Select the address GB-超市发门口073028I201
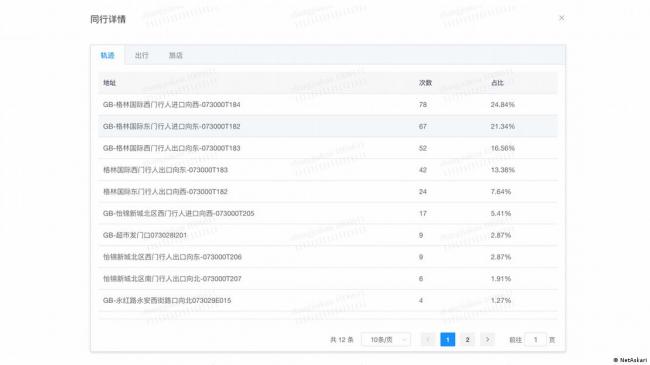 pyautogui.click(x=145, y=235)
